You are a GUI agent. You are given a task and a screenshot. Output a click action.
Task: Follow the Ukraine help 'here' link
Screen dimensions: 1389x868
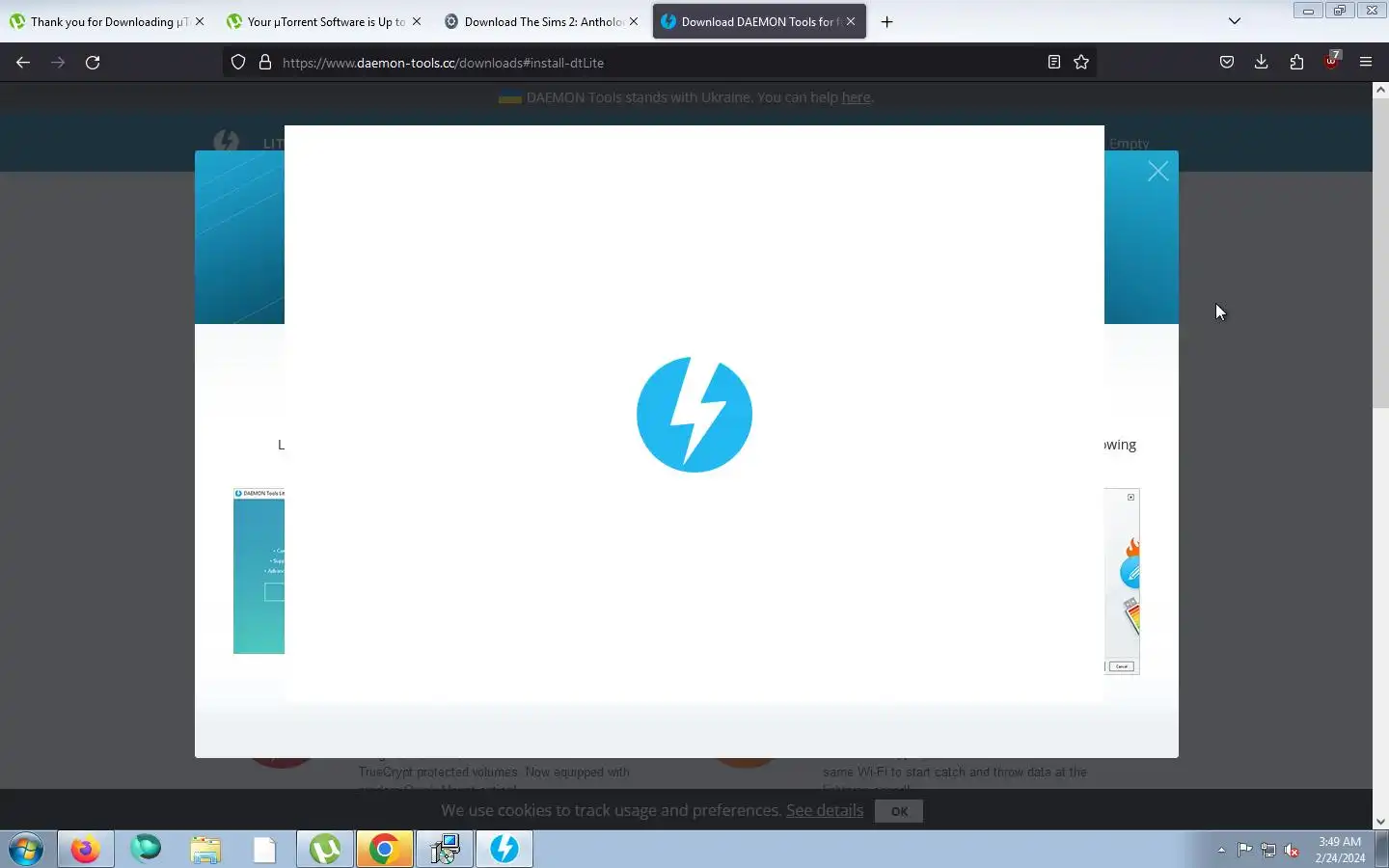[x=856, y=97]
